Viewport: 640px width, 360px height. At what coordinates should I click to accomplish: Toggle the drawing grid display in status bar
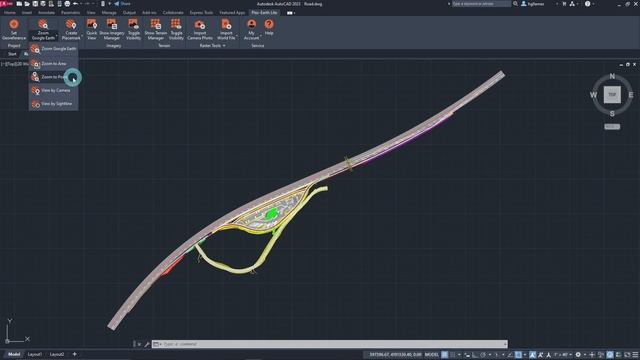[x=445, y=355]
